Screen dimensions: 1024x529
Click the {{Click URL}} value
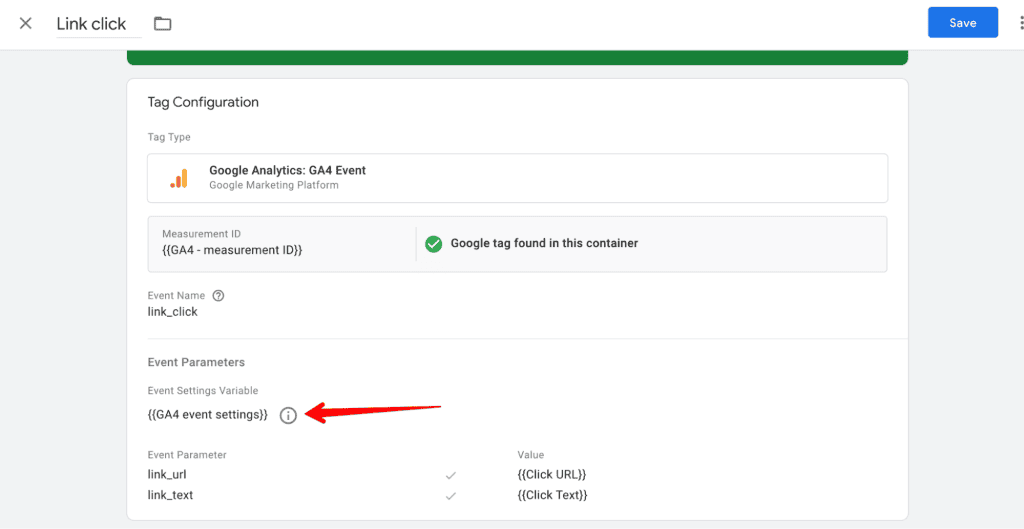pos(552,475)
